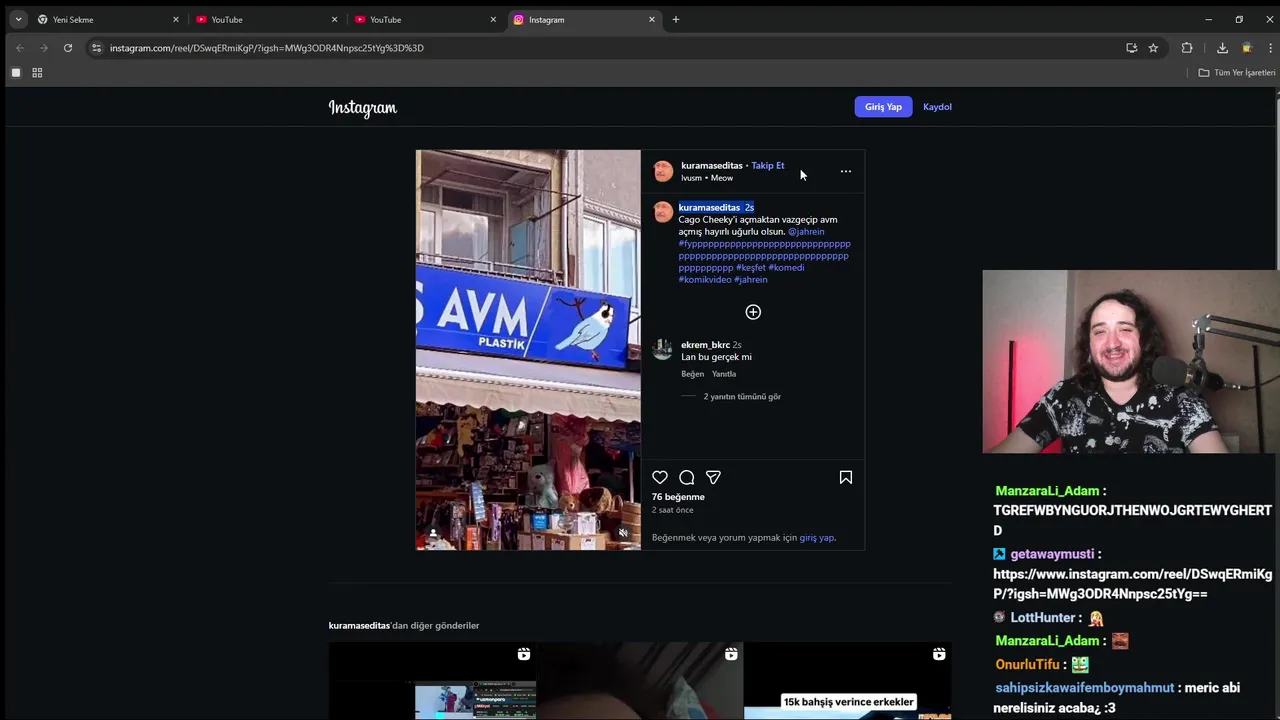1280x720 pixels.
Task: Open the middle related reel thumbnail
Action: click(x=640, y=681)
